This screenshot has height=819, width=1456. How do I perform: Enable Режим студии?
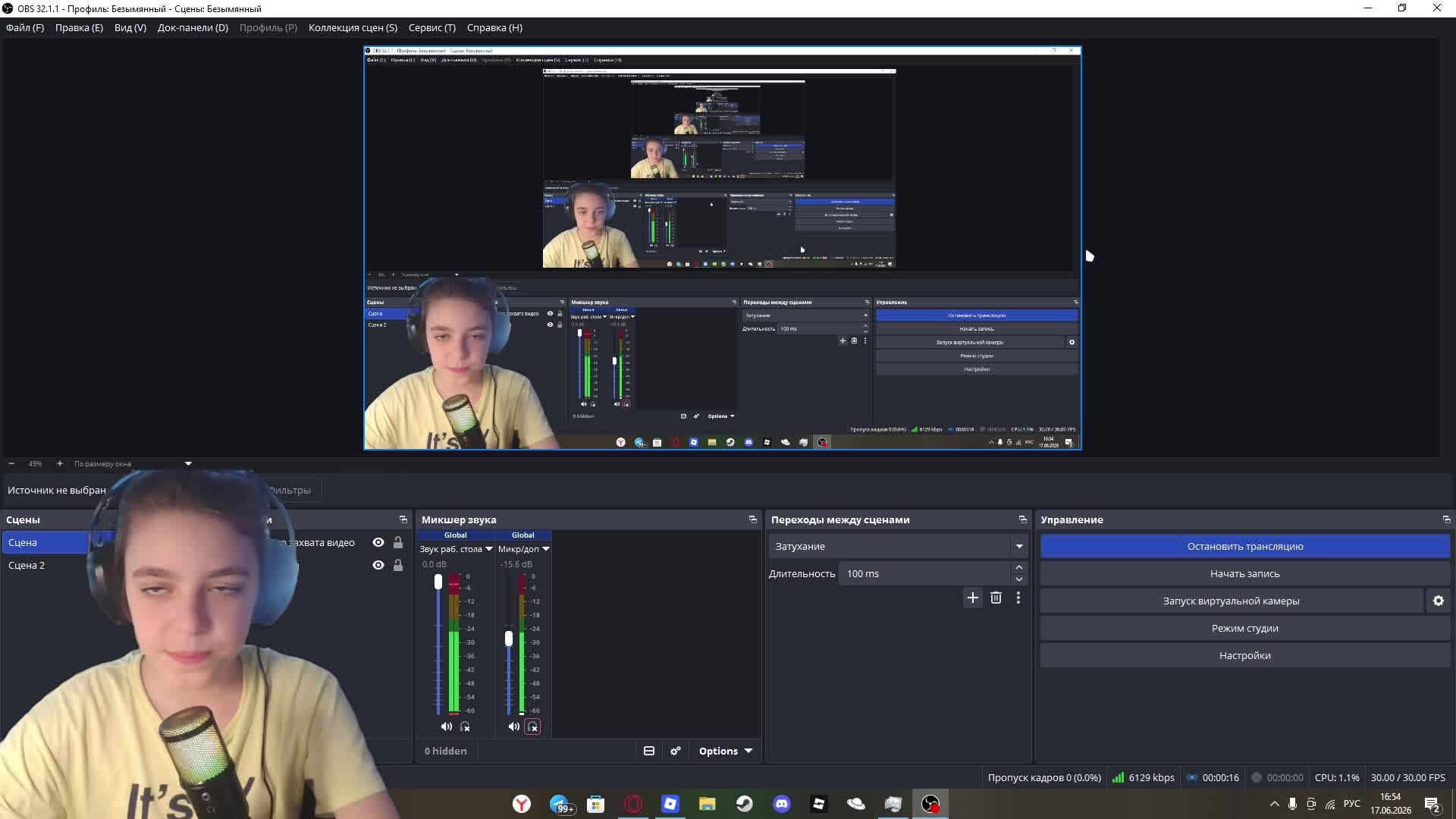click(1245, 628)
